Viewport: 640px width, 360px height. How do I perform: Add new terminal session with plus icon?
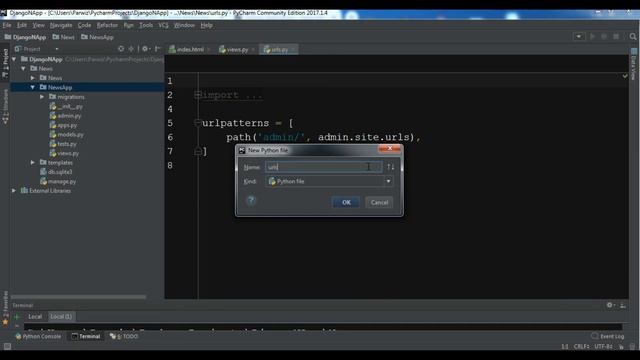(17, 317)
